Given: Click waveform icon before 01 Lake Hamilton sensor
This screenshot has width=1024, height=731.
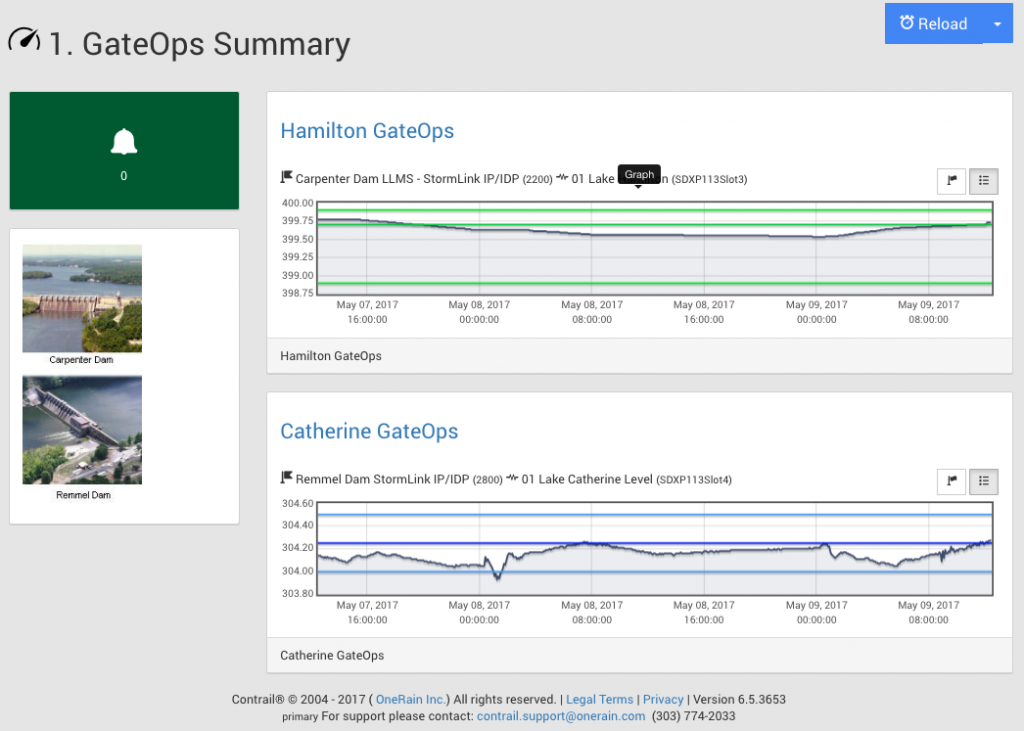Looking at the screenshot, I should pos(562,178).
